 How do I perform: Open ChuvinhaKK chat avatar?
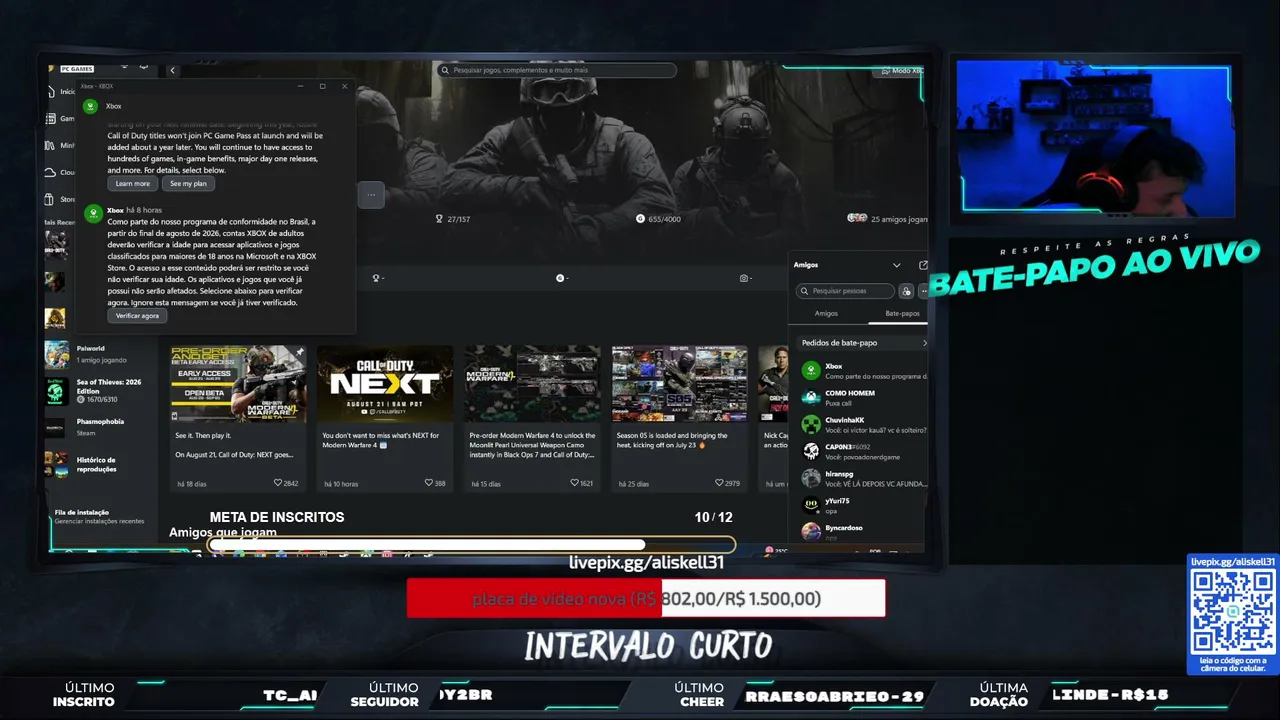tap(811, 424)
